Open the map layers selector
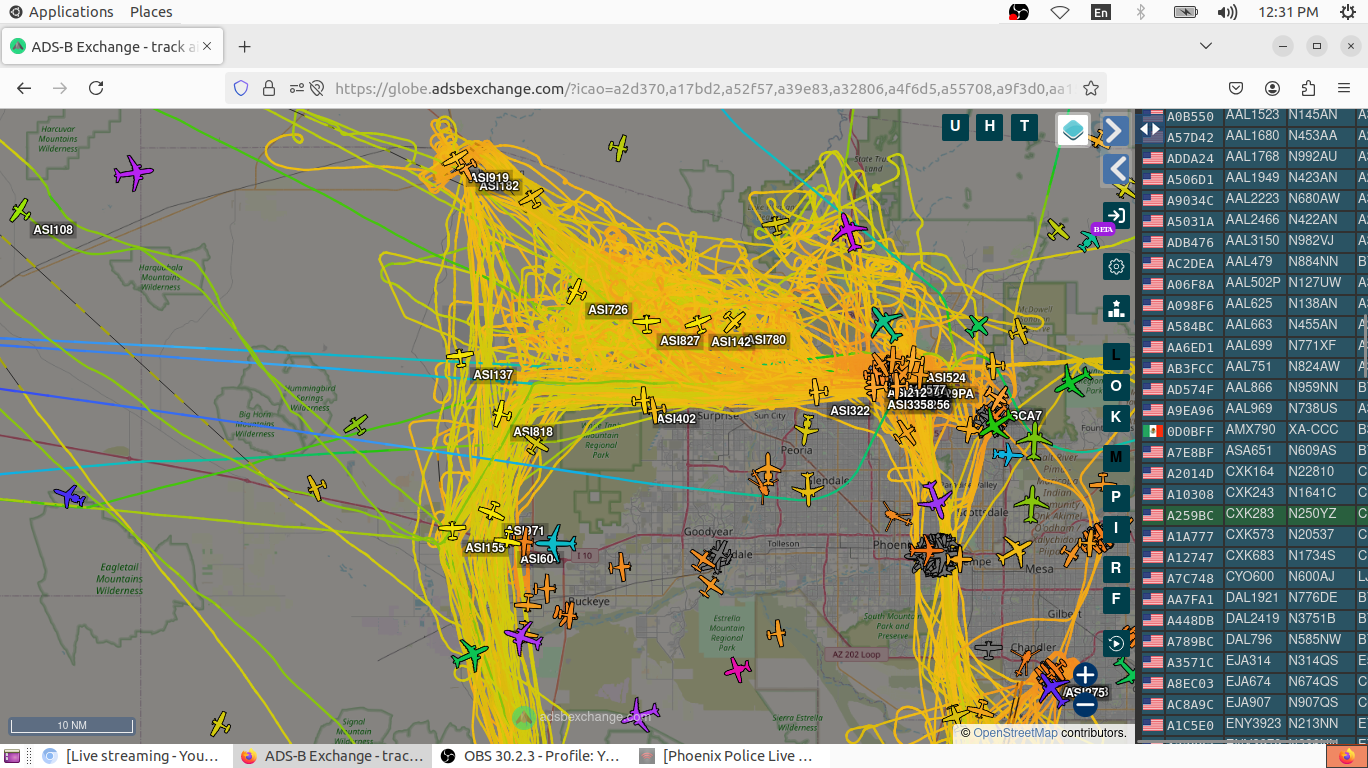Image resolution: width=1368 pixels, height=768 pixels. 1073,130
